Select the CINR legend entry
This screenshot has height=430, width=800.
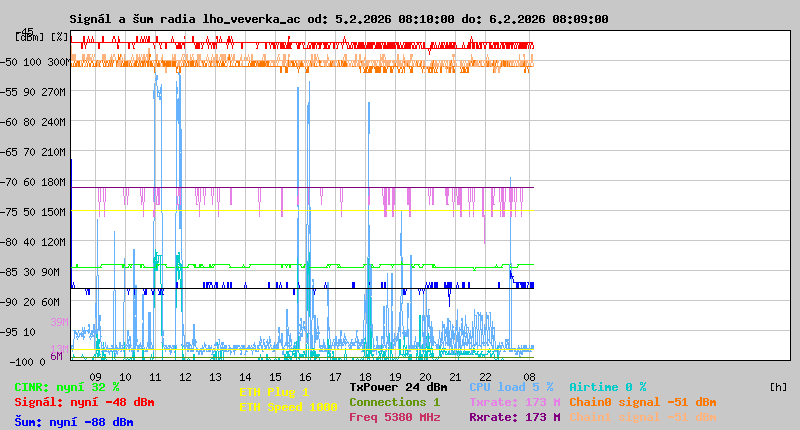click(67, 387)
